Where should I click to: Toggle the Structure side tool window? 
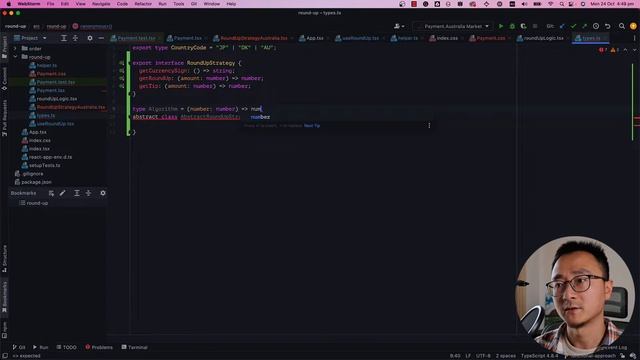click(x=4, y=258)
